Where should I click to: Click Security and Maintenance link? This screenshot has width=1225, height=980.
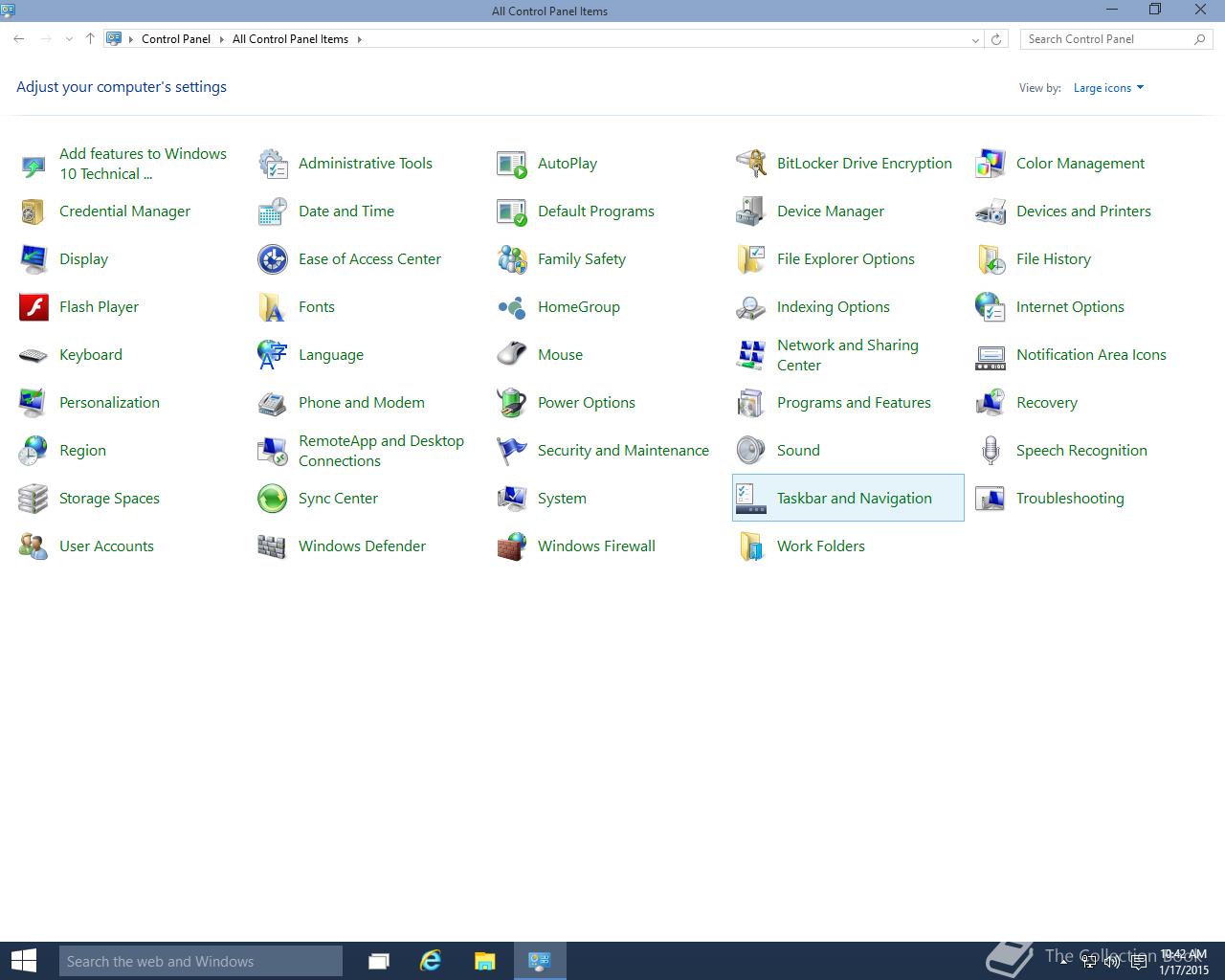(623, 451)
